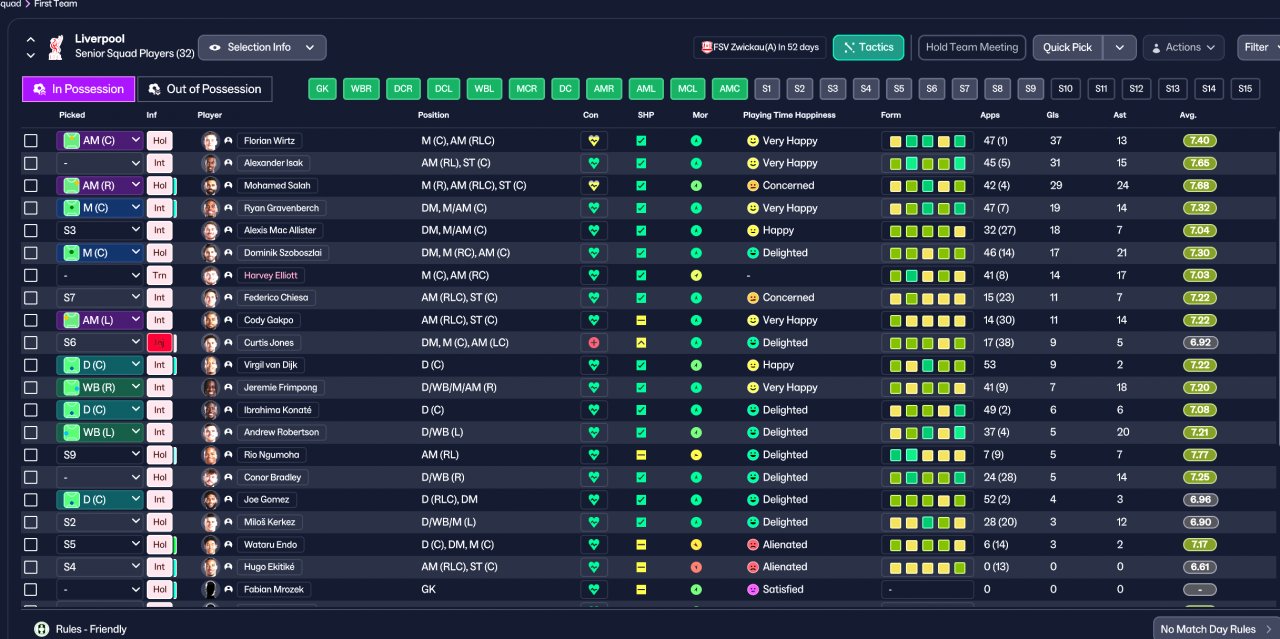
Task: Click Florian Wirtz's yellow heart condition icon
Action: (594, 141)
